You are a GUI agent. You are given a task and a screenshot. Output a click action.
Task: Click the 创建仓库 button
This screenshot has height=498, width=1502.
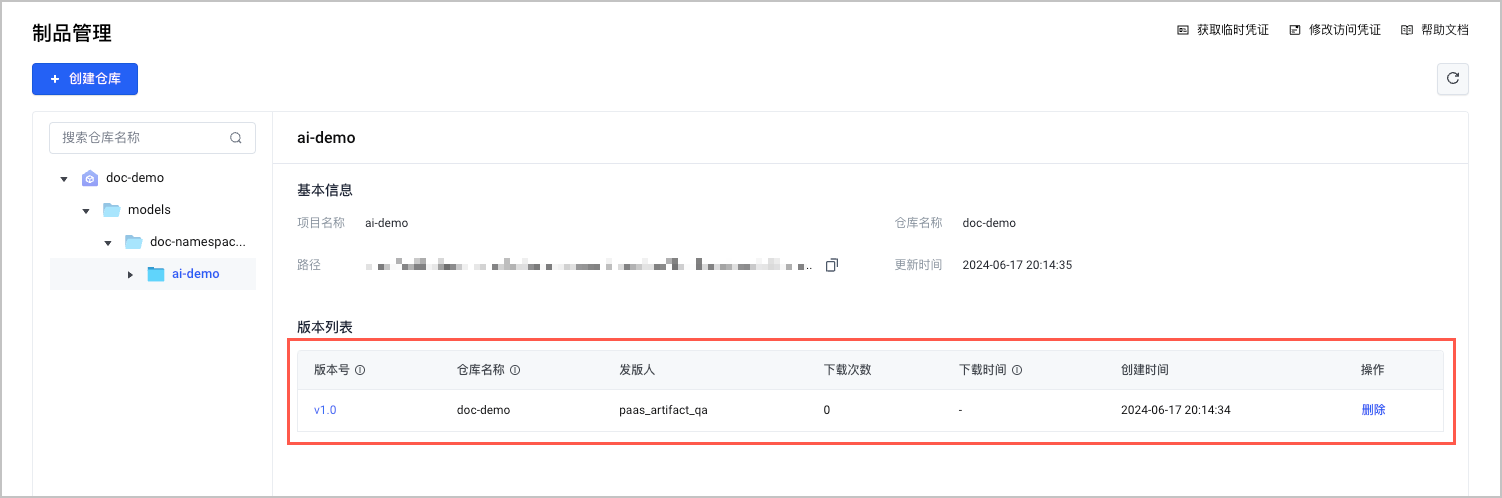[85, 79]
